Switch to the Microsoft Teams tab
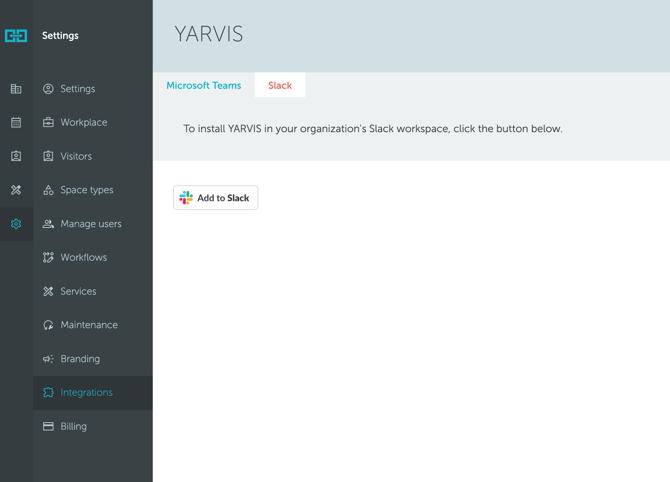The width and height of the screenshot is (670, 482). (x=203, y=86)
